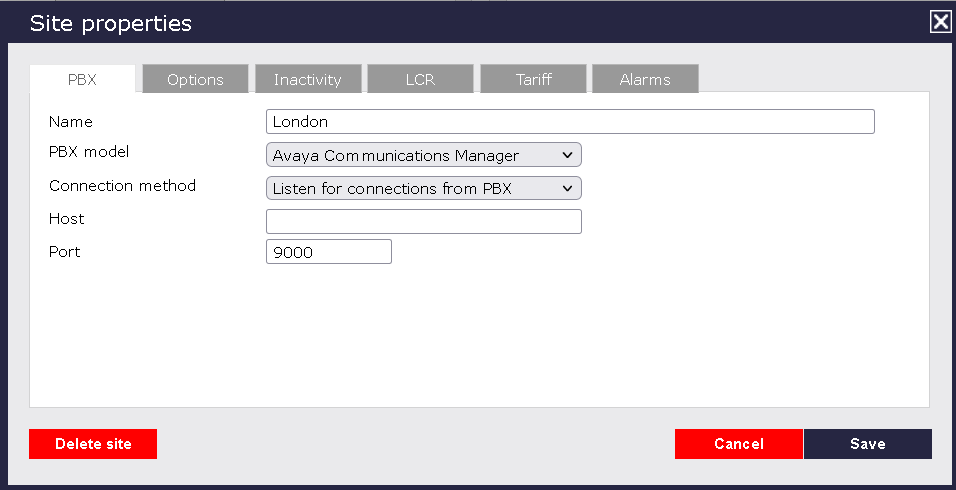Click the Name field containing London
Screen dimensions: 956x490
[570, 122]
